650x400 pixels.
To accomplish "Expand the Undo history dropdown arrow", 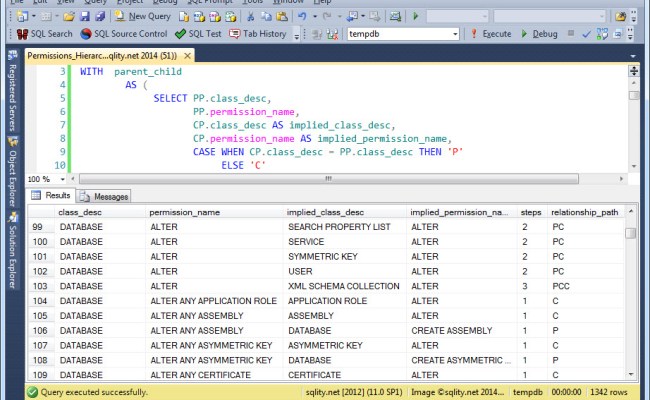I will tap(315, 17).
